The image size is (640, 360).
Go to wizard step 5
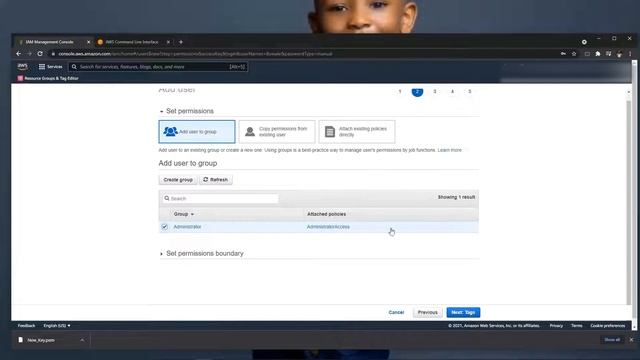[470, 91]
